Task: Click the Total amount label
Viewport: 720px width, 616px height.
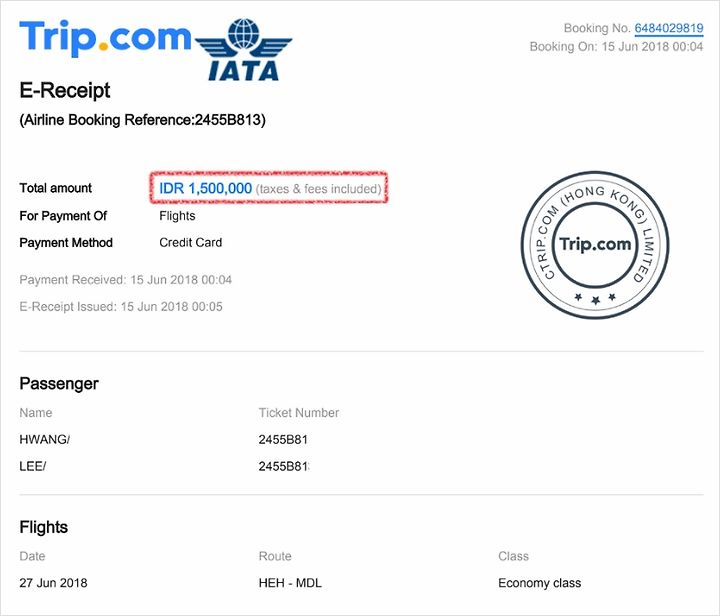Action: coord(56,188)
